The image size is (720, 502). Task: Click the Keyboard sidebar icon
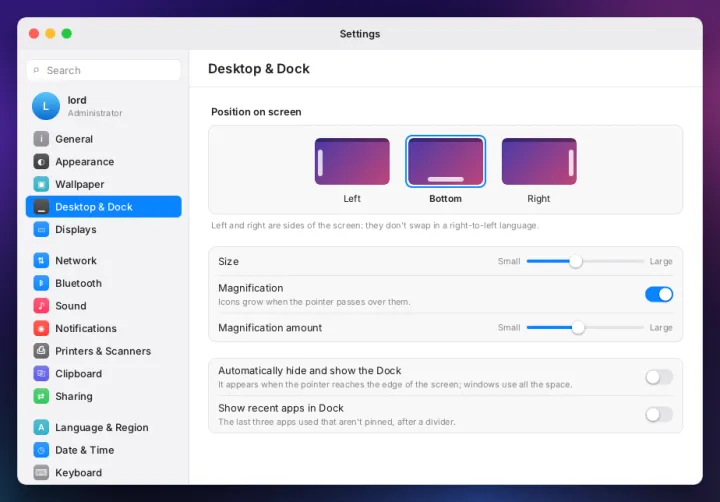41,472
